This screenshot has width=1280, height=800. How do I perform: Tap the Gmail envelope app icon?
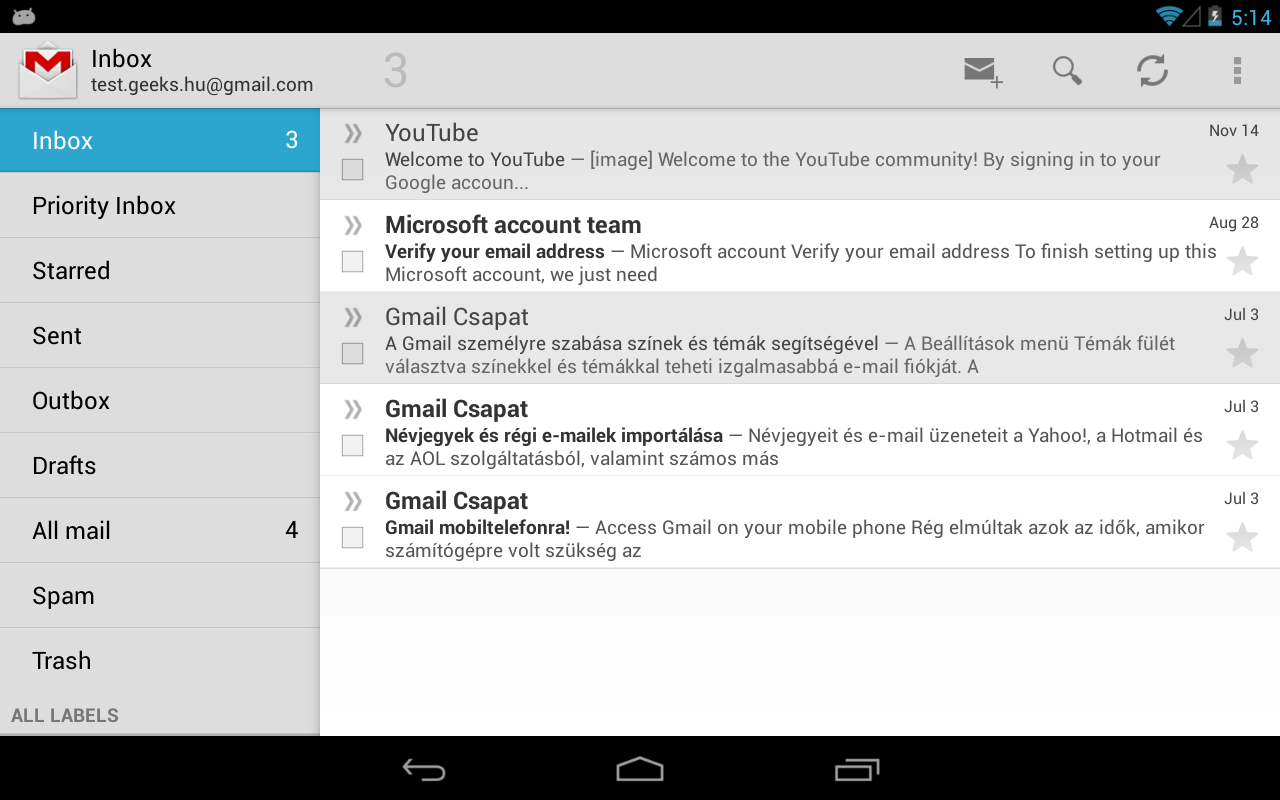coord(48,71)
